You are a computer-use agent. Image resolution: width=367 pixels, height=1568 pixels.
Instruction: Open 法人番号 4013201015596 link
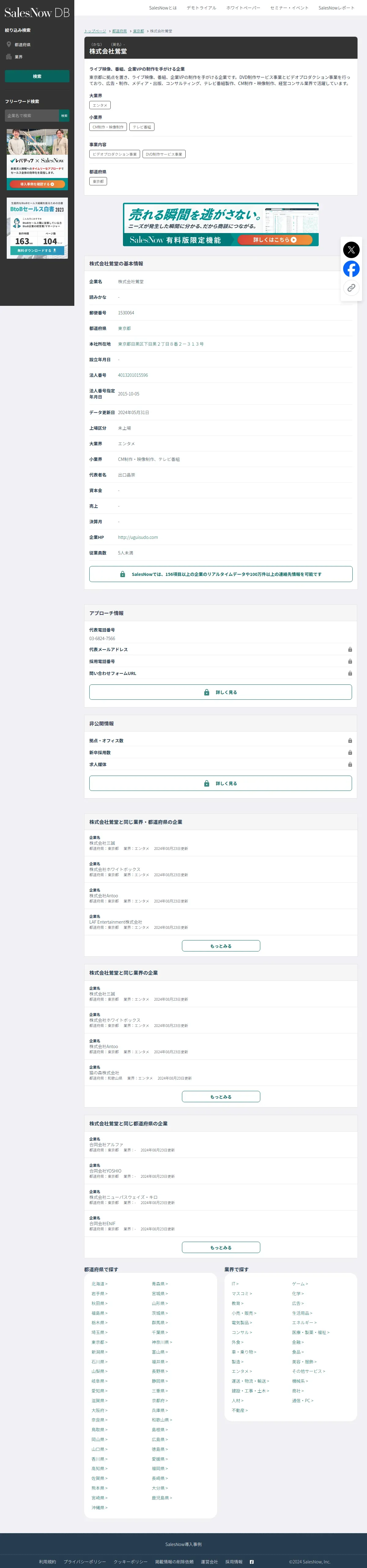click(133, 376)
